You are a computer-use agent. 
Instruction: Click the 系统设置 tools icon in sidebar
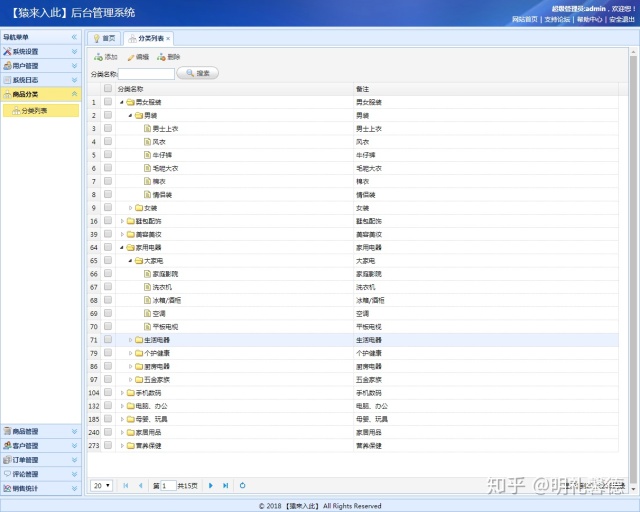[7, 51]
